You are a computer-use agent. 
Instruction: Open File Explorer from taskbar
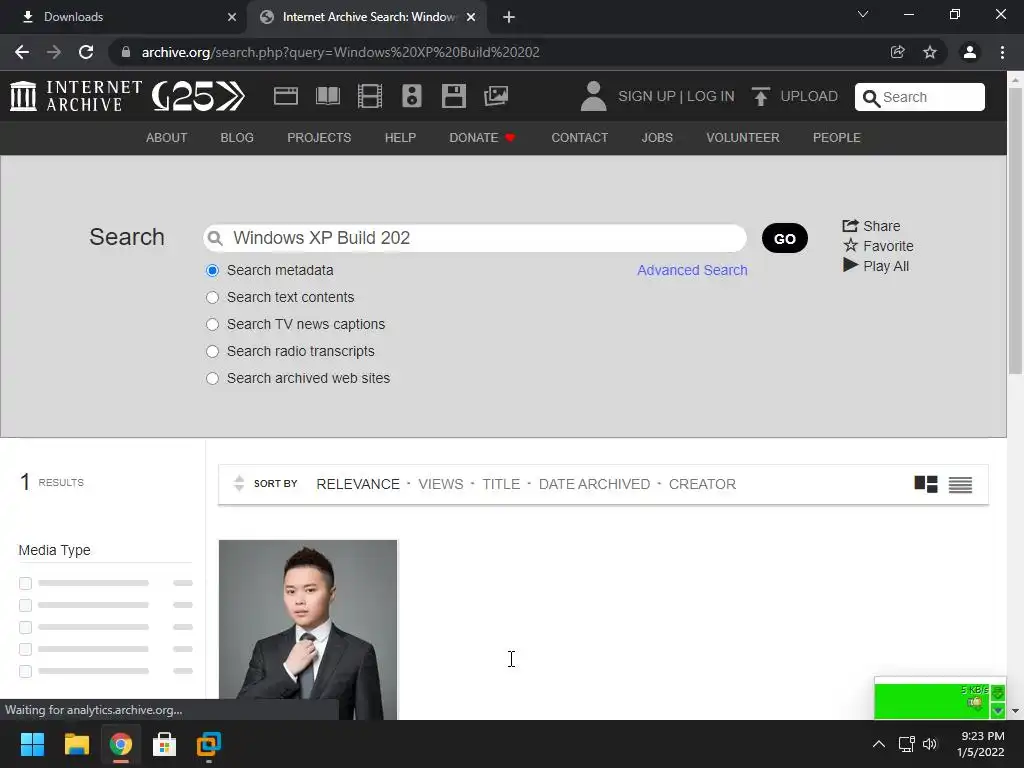(x=76, y=744)
